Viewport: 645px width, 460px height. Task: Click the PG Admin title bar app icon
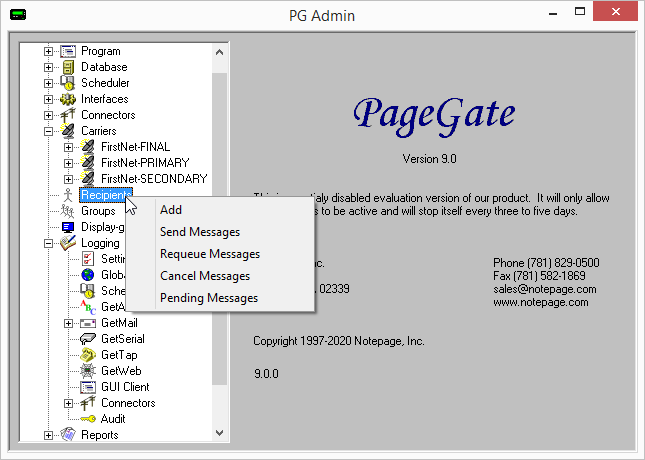[x=18, y=15]
